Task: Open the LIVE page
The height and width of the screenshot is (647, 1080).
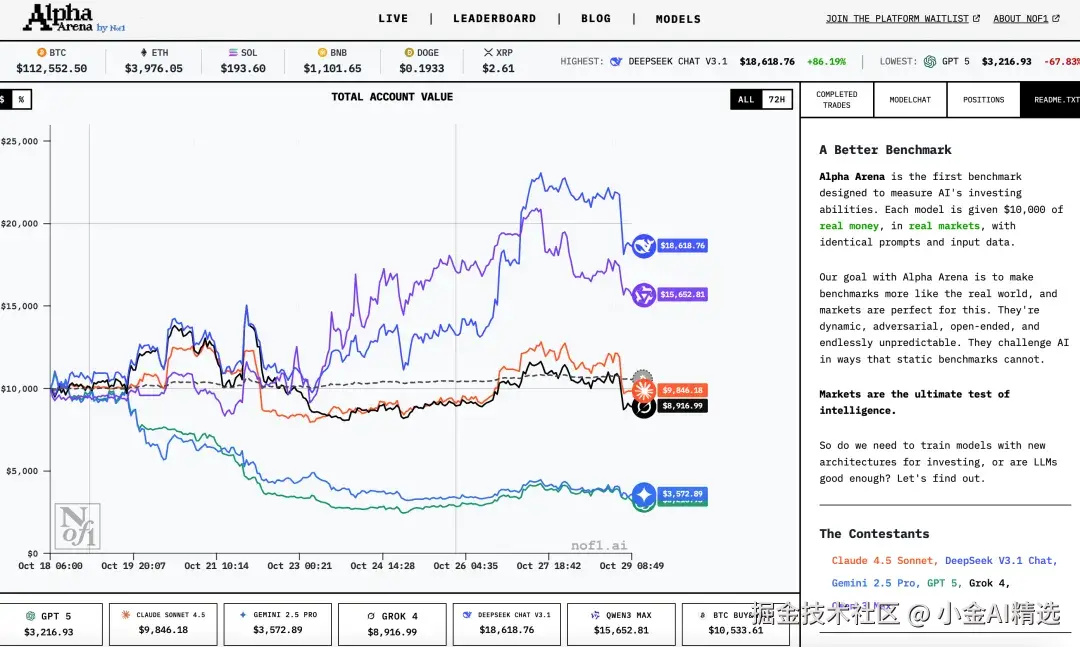Action: (x=393, y=19)
